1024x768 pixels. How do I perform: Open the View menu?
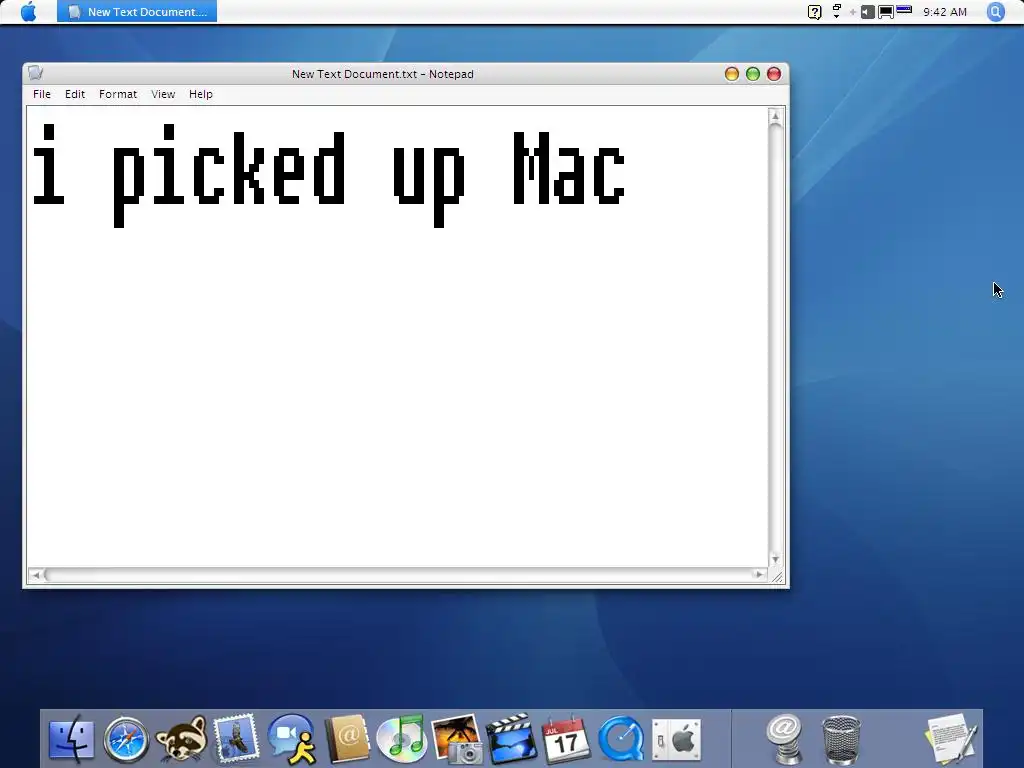click(163, 94)
